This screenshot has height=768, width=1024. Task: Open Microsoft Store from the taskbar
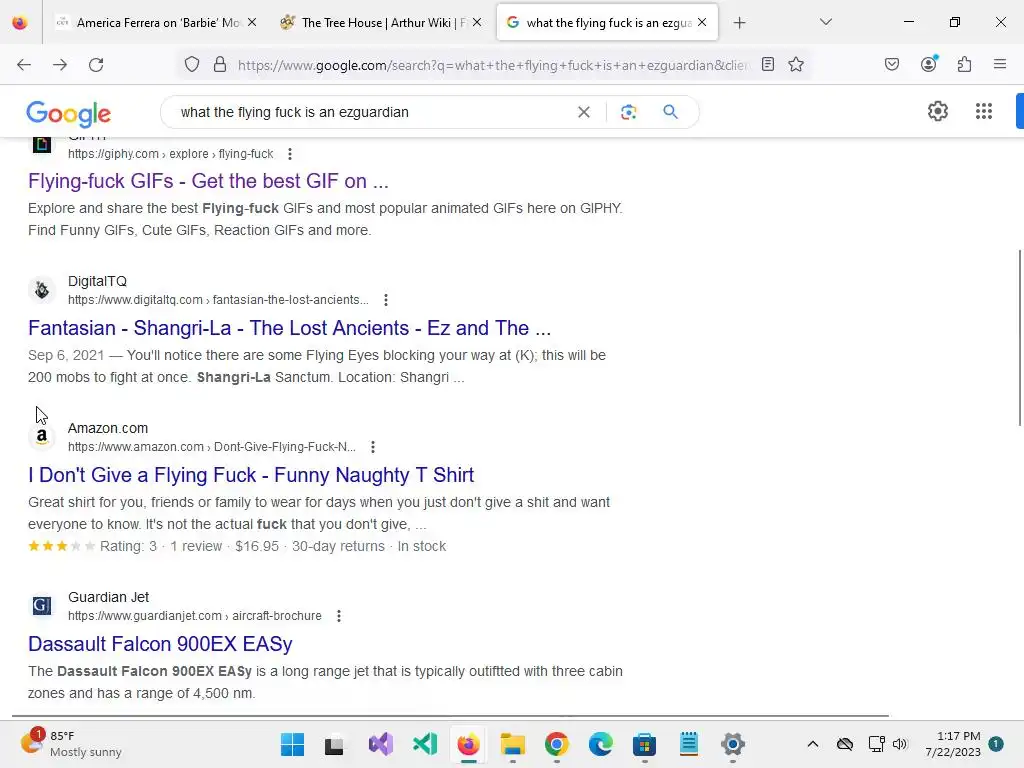[x=644, y=744]
